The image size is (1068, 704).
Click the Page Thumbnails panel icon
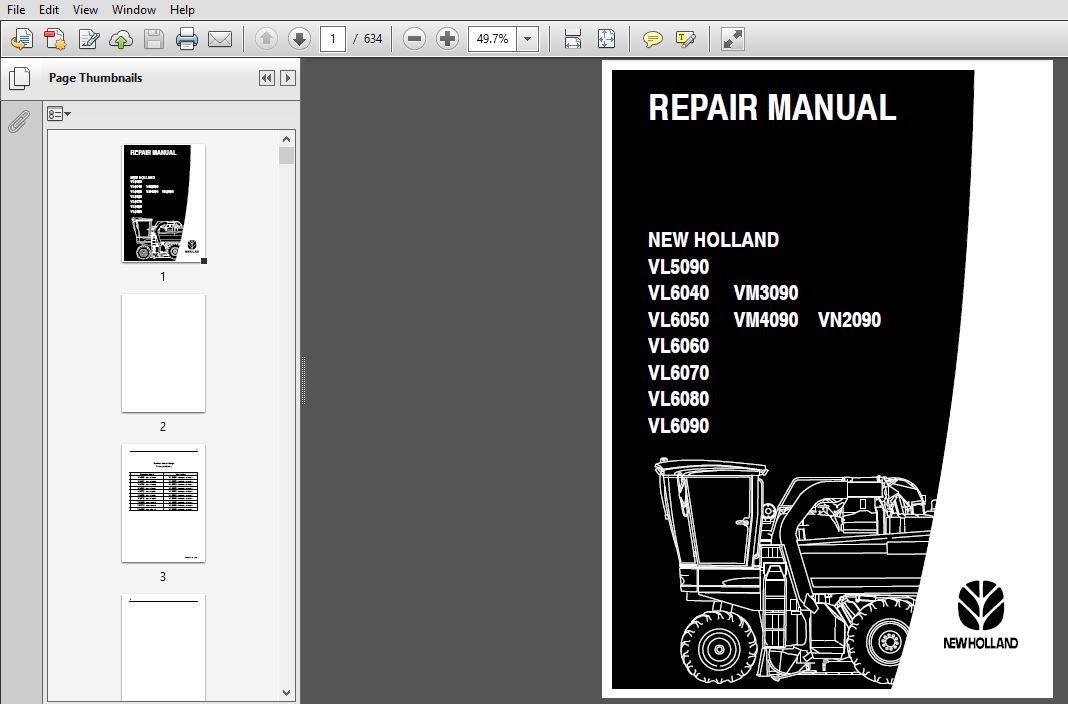[19, 78]
